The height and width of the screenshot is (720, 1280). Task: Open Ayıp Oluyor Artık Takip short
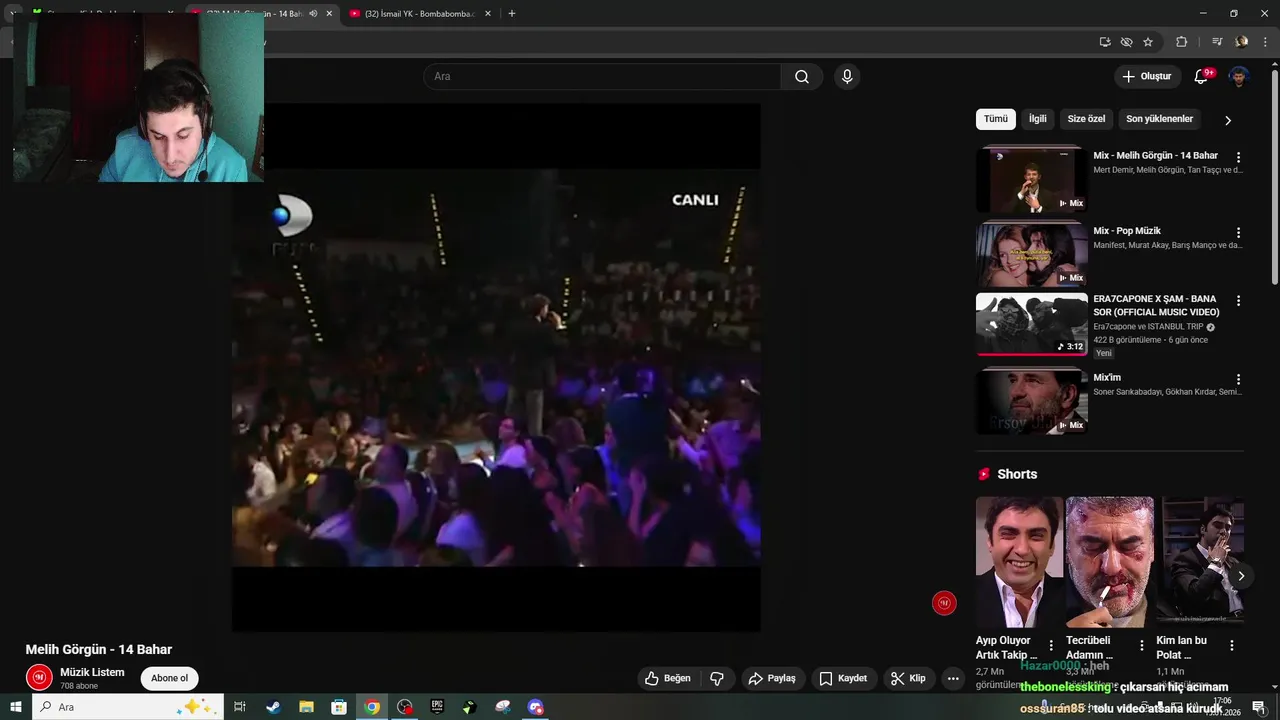pos(1019,562)
